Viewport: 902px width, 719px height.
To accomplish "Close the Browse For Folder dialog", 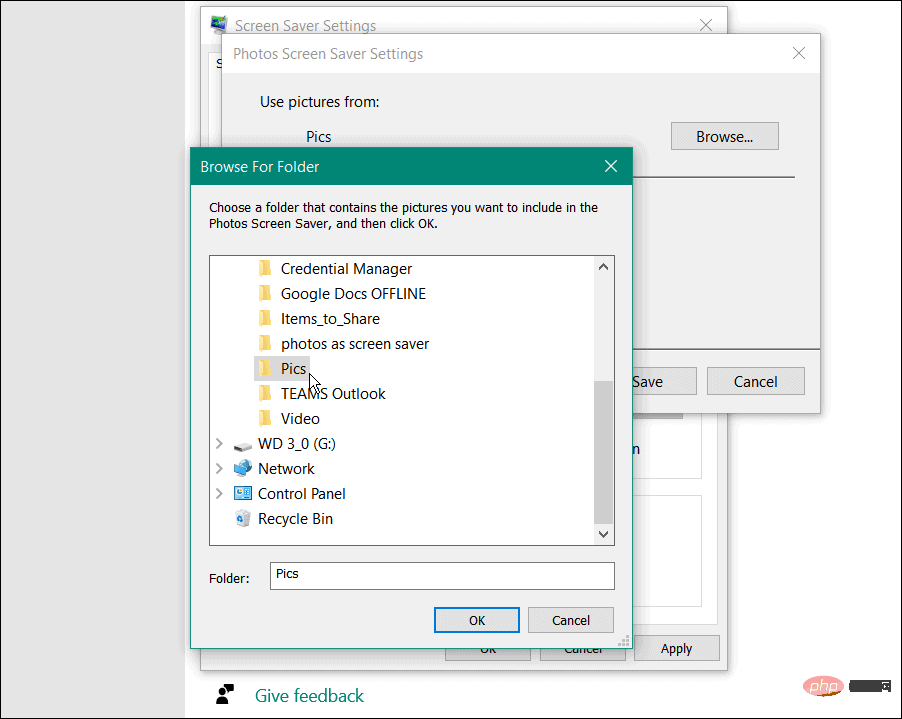I will click(611, 166).
